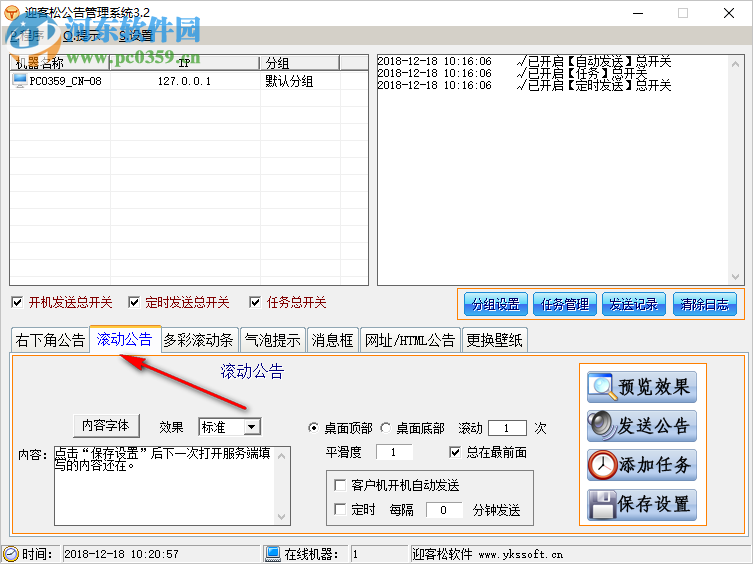Click content textbox scroll-up arrow
753x564 pixels.
(x=282, y=455)
